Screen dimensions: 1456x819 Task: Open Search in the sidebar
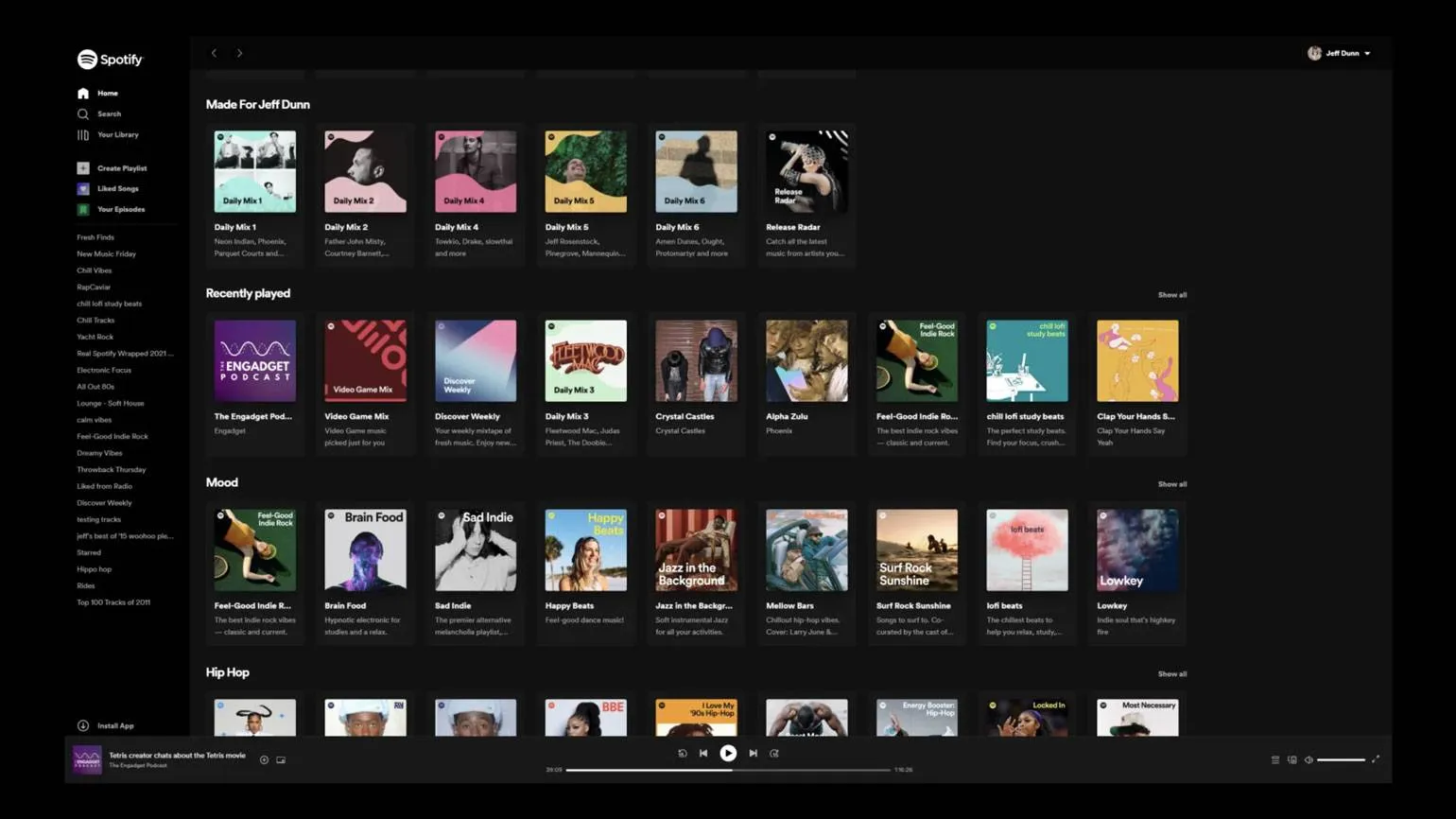(109, 114)
